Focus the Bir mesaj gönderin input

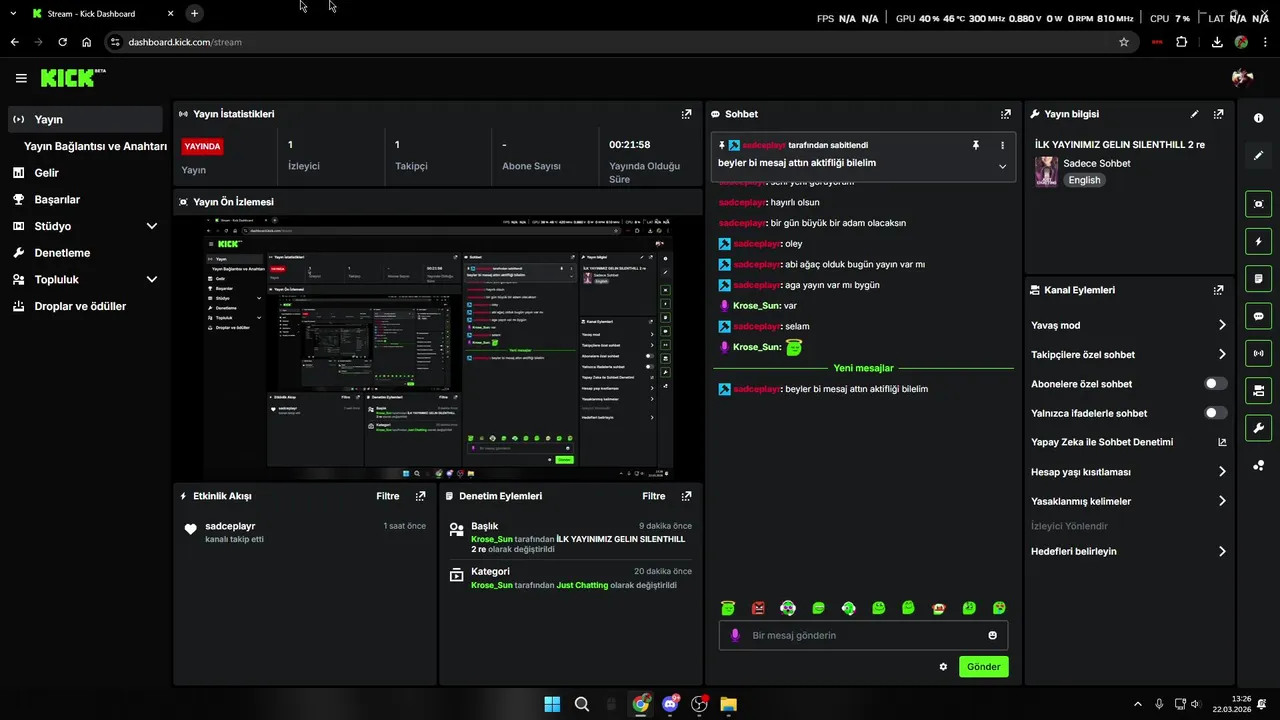864,635
